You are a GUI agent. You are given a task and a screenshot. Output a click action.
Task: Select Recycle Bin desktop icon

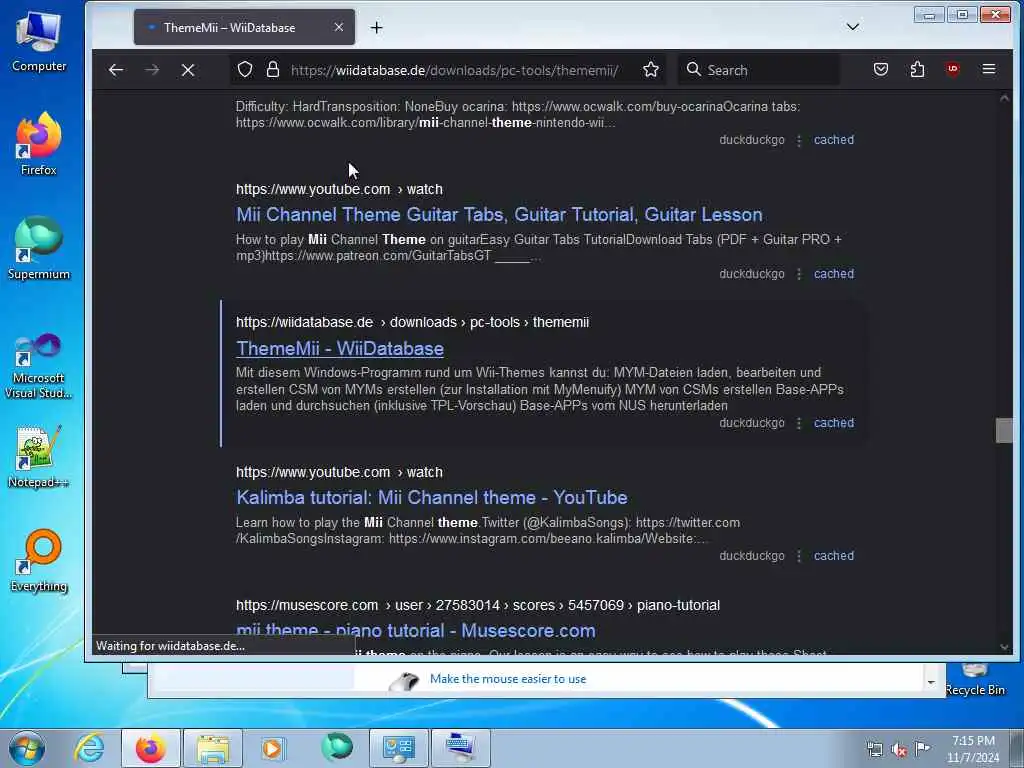[975, 680]
